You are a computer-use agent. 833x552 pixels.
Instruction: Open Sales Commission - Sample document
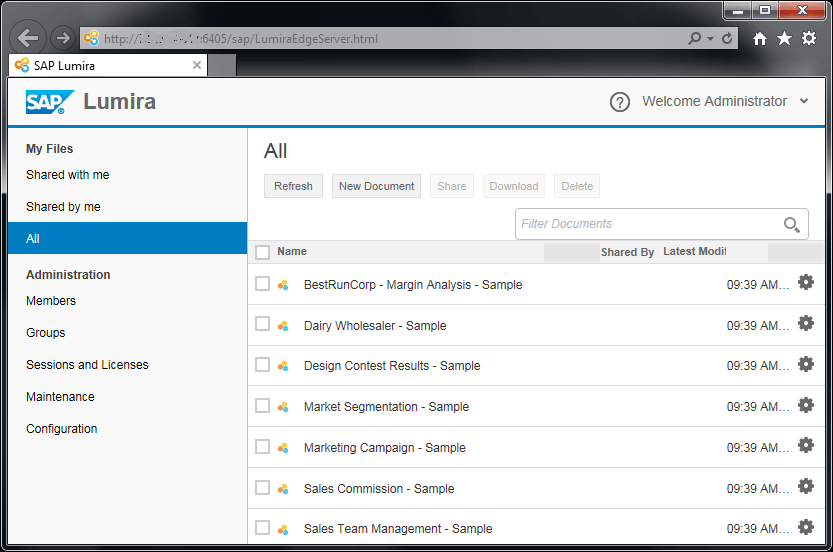tap(379, 488)
